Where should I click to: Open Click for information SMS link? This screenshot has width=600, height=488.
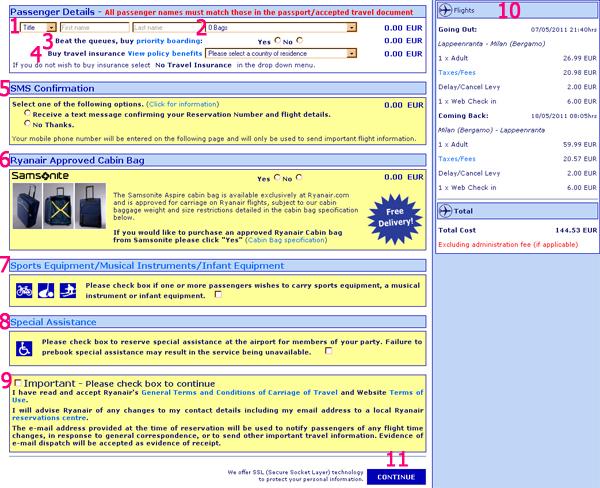pos(183,104)
